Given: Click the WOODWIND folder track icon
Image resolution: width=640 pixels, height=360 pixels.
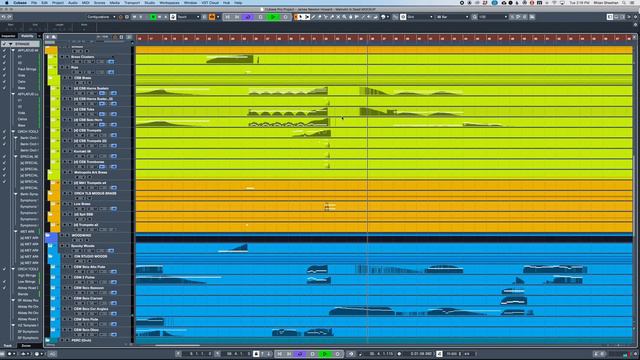Looking at the screenshot, I should (48, 236).
